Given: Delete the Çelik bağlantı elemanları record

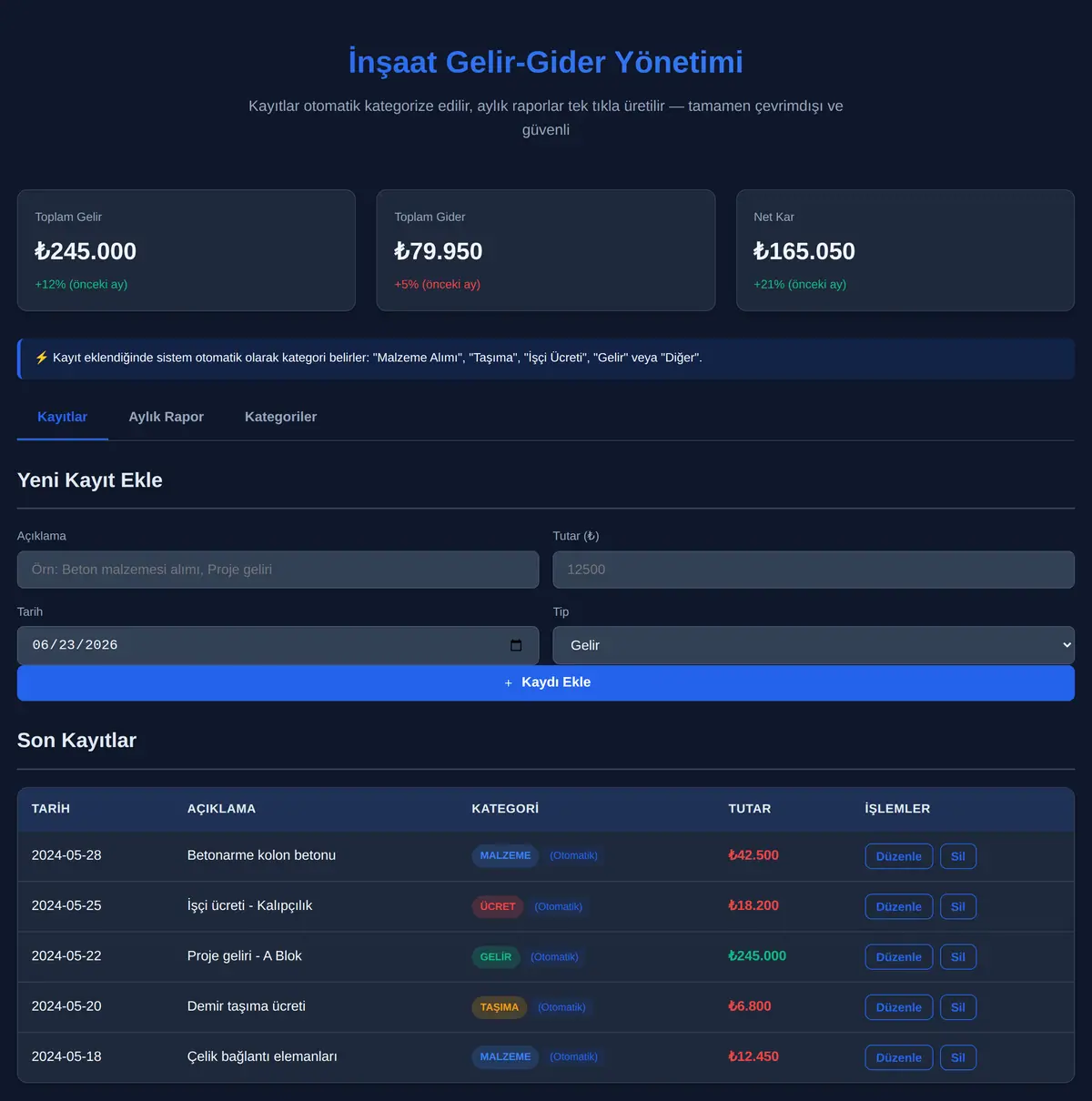Looking at the screenshot, I should pos(958,1057).
